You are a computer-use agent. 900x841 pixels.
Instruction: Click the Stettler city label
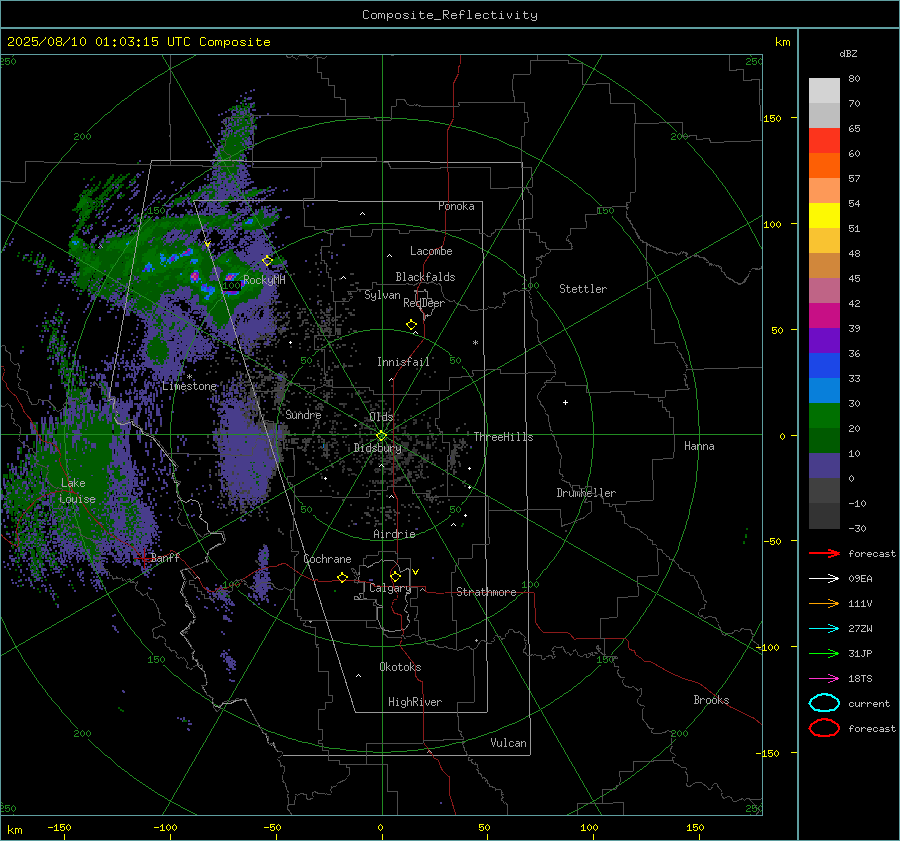[583, 289]
